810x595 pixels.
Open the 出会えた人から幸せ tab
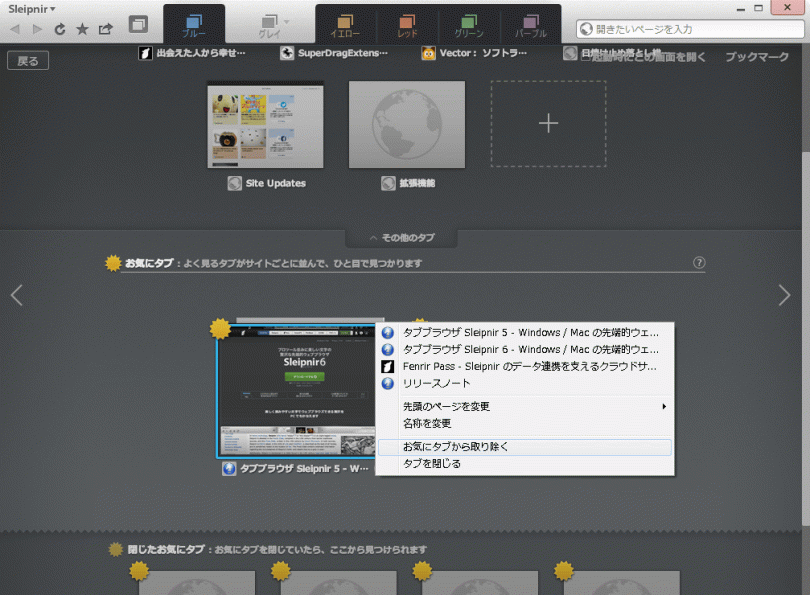click(192, 53)
